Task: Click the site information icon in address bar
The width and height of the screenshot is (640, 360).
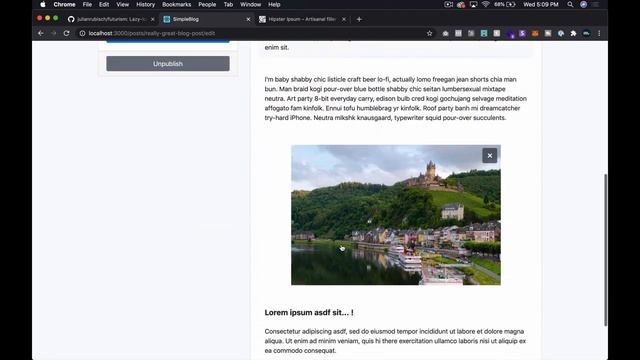Action: coord(82,33)
